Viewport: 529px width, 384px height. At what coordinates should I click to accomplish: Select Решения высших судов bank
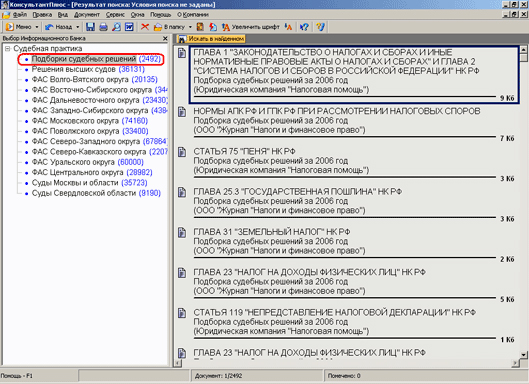(x=88, y=69)
